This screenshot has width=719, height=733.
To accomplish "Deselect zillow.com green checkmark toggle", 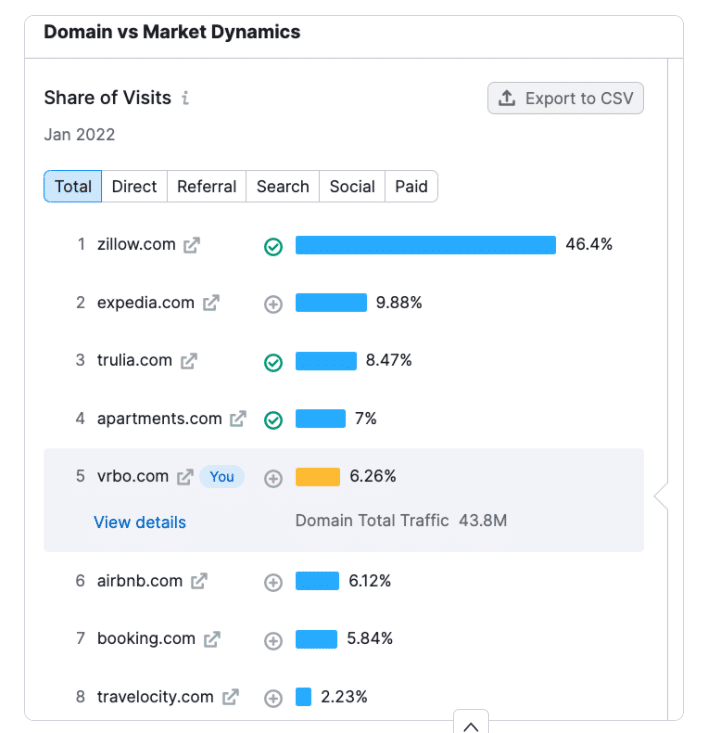I will point(273,247).
